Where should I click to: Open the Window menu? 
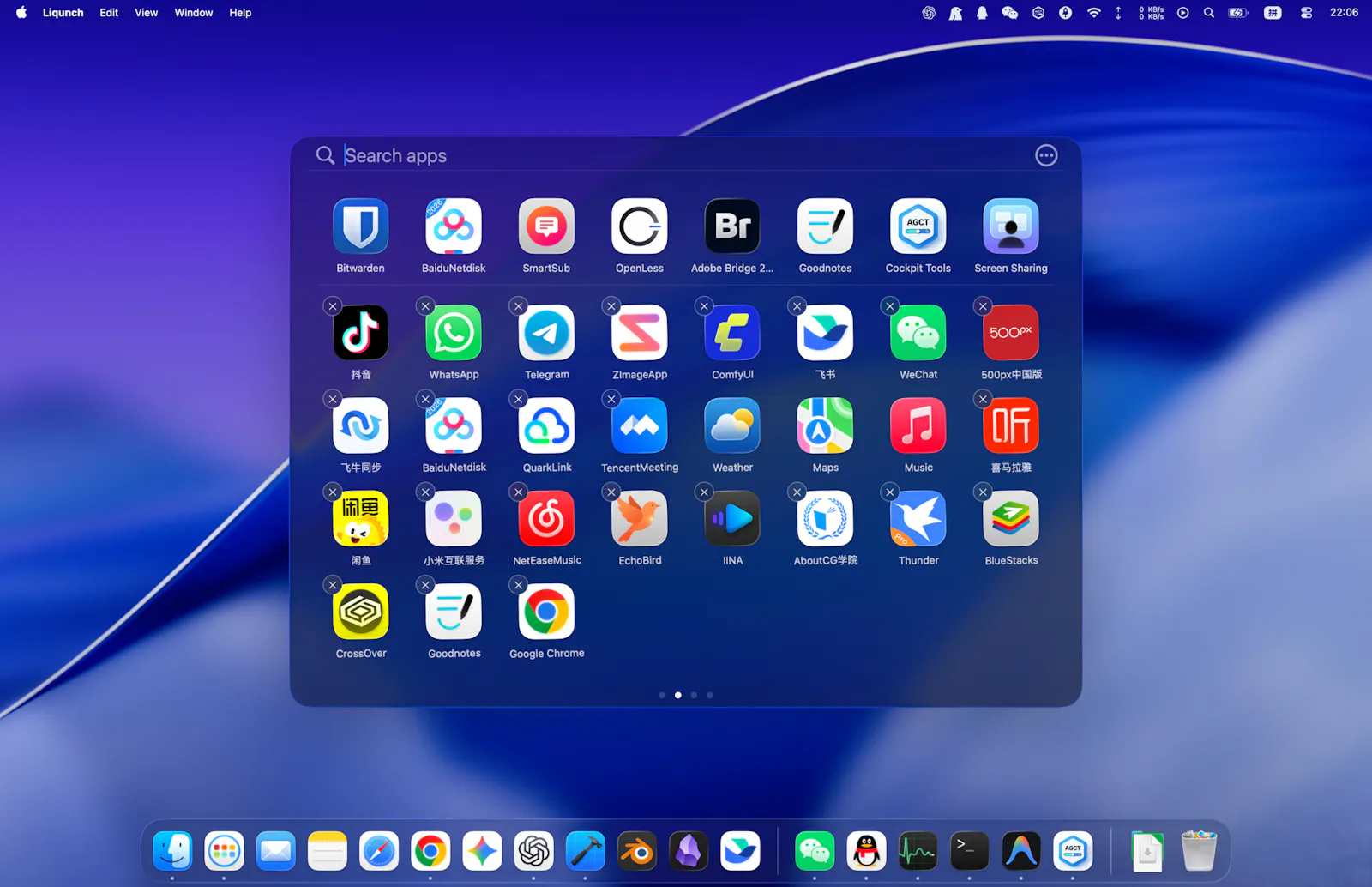point(194,13)
